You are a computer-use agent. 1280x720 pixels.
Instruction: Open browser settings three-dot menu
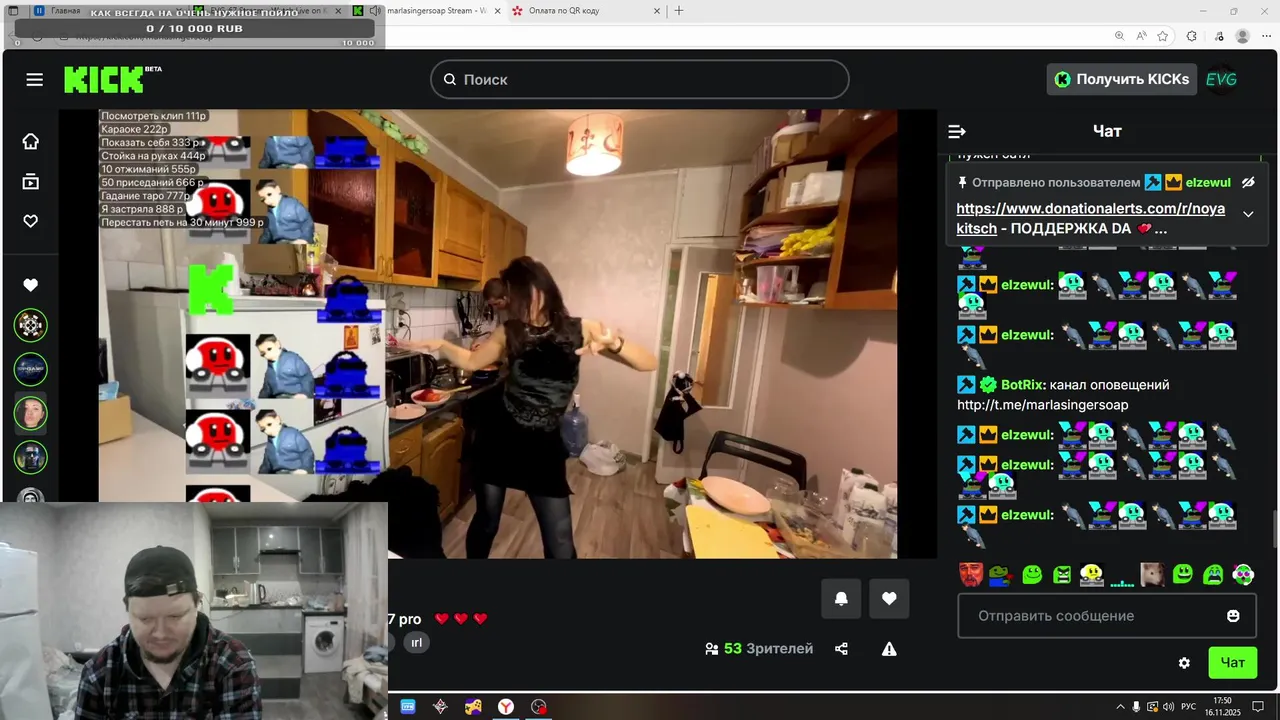[x=1267, y=36]
